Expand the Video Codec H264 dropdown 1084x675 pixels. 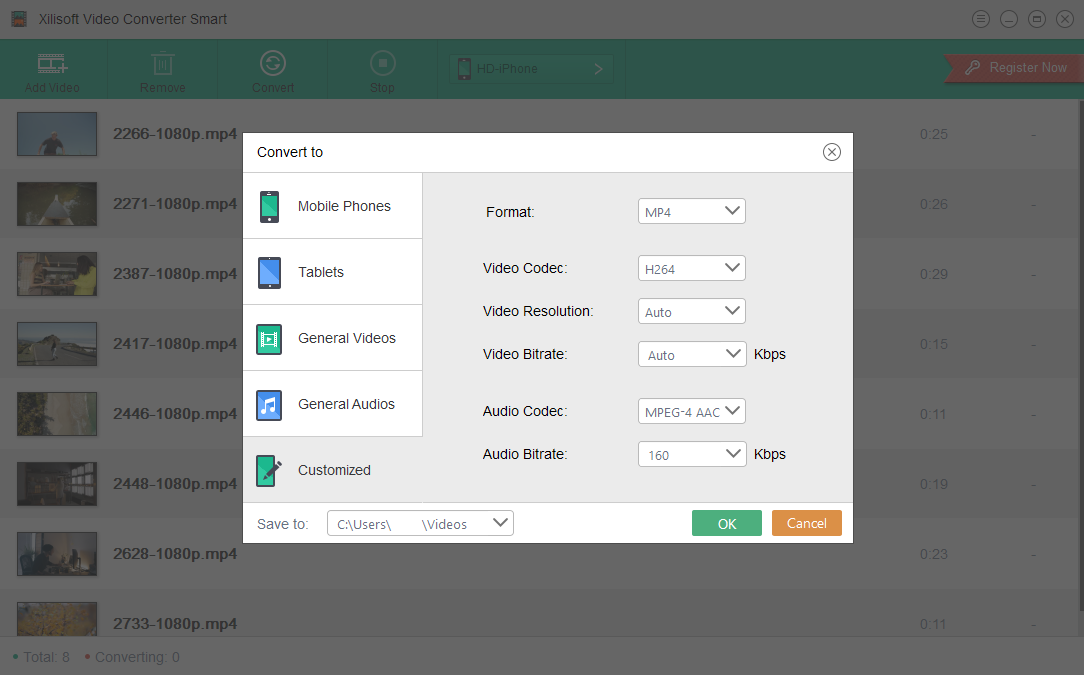[x=692, y=268]
